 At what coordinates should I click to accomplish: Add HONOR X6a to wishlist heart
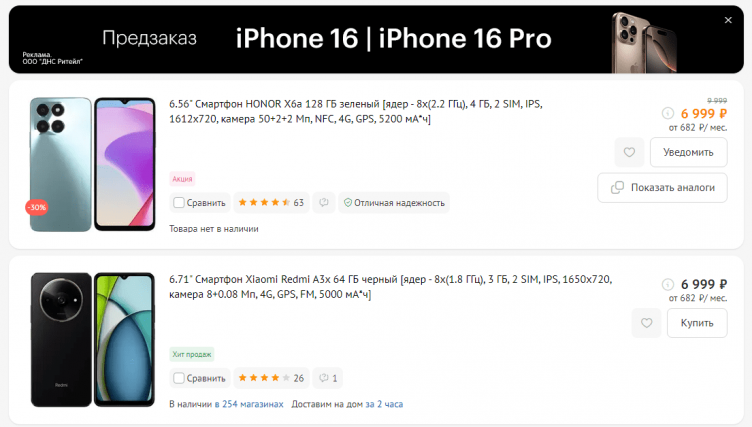point(629,153)
